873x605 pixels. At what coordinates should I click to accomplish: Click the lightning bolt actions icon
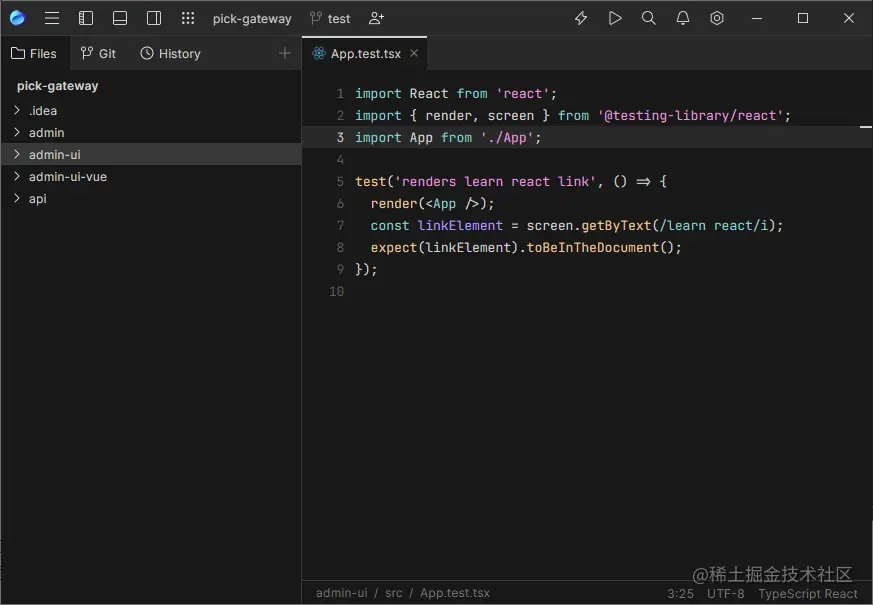click(x=581, y=18)
